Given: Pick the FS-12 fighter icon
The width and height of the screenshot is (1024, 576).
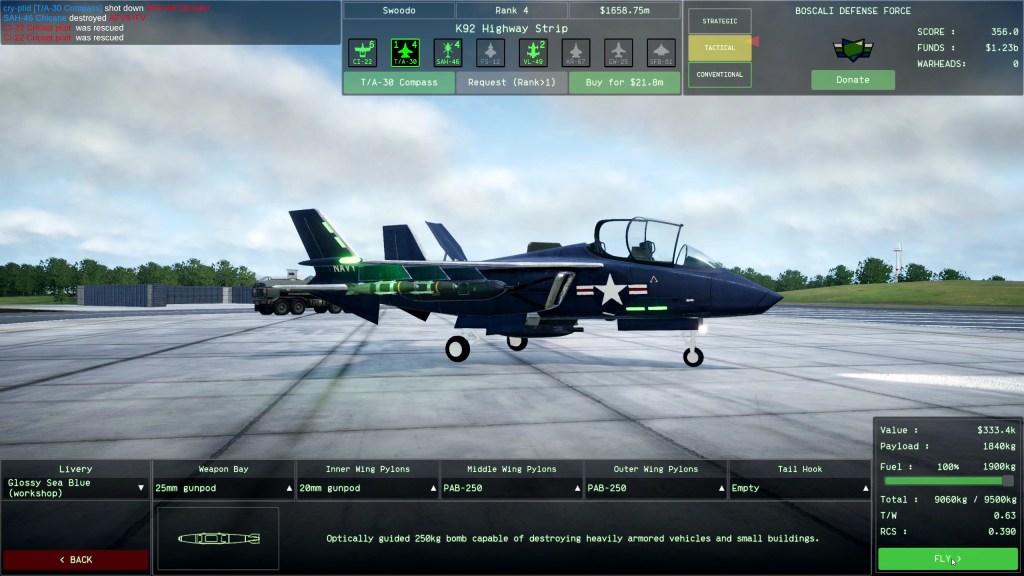Looking at the screenshot, I should coord(490,53).
